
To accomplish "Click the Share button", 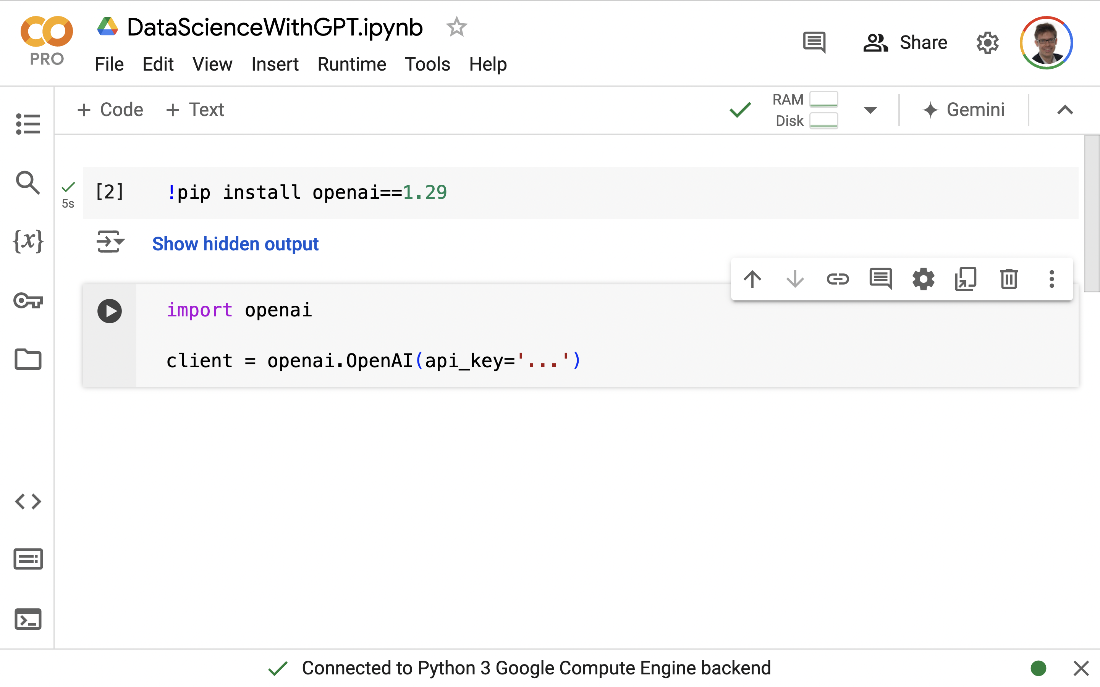I will [x=905, y=43].
